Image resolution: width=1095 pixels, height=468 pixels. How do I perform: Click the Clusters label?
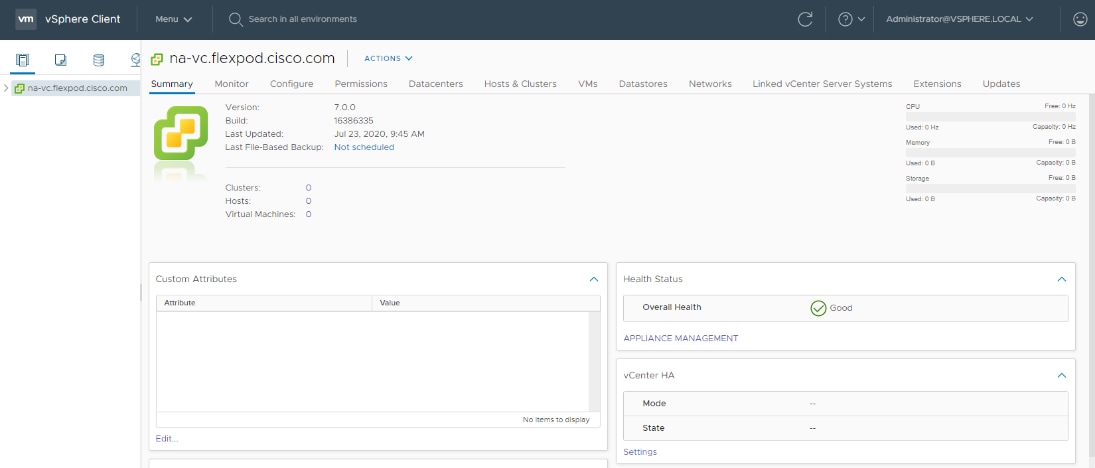point(243,188)
